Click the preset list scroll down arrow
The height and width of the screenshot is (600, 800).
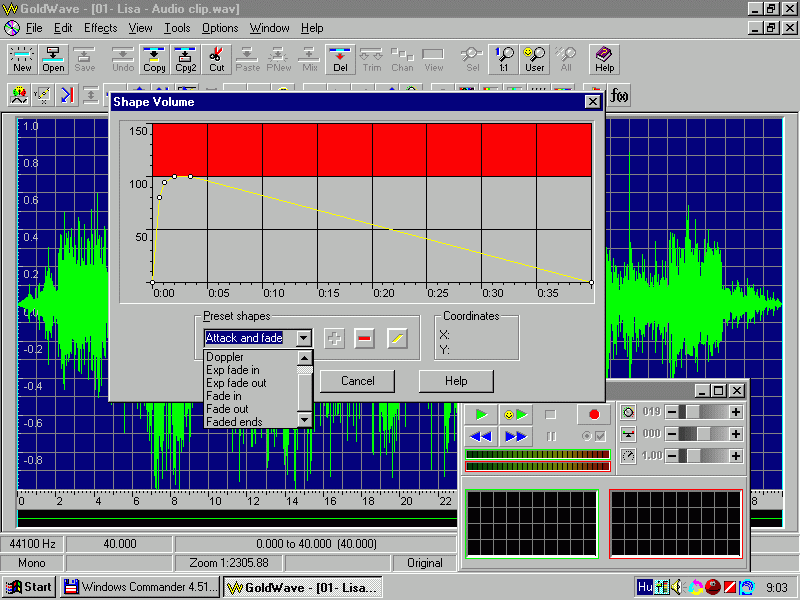coord(305,420)
